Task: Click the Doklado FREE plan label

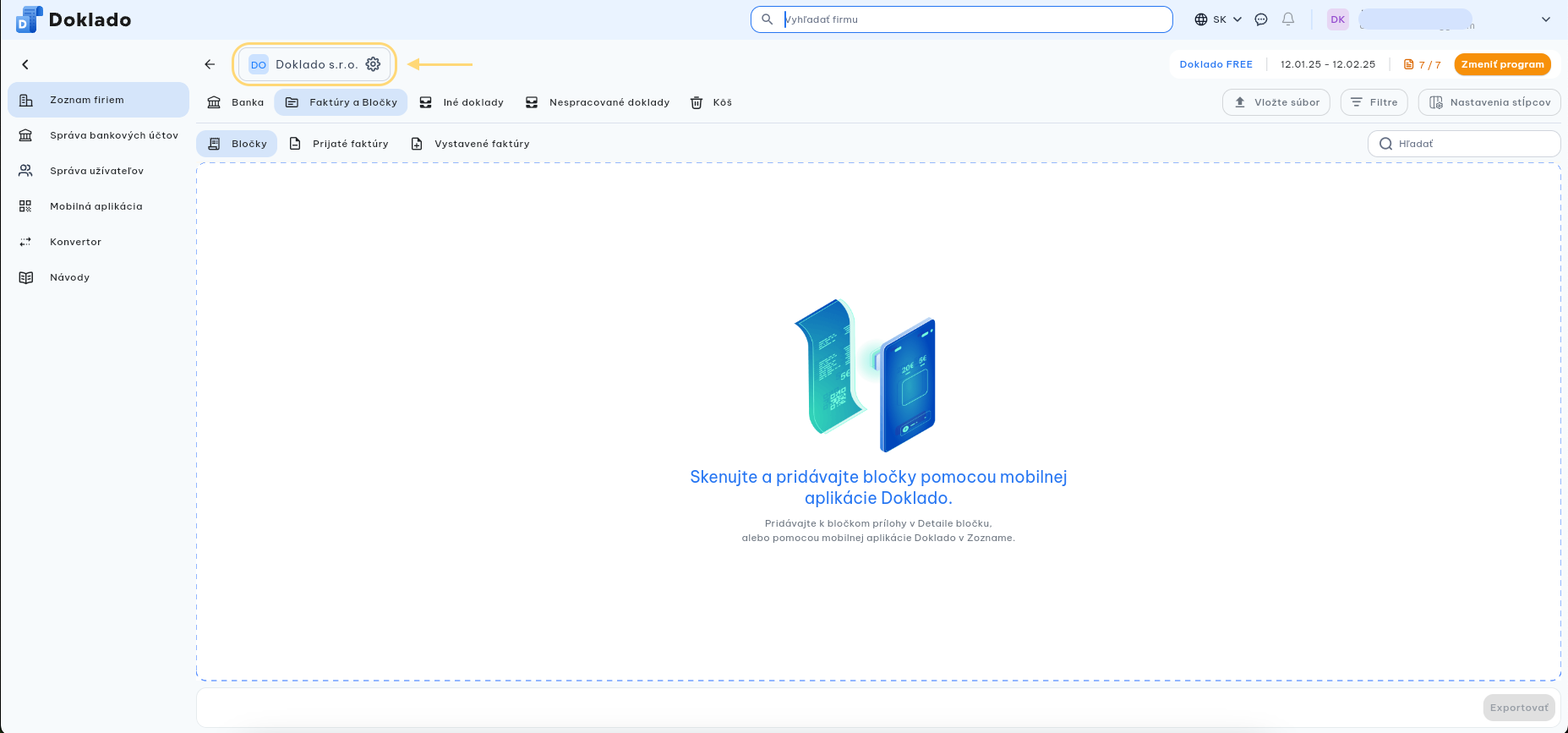Action: coord(1216,64)
